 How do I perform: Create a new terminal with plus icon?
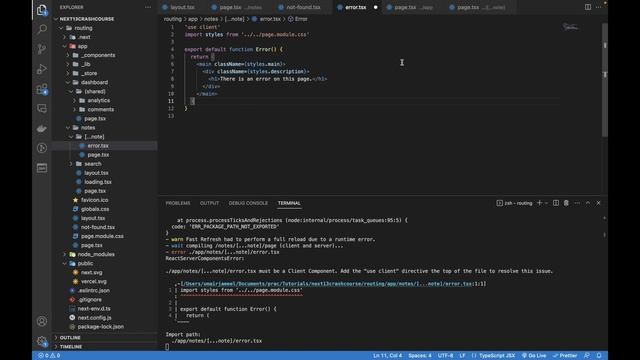pos(539,203)
